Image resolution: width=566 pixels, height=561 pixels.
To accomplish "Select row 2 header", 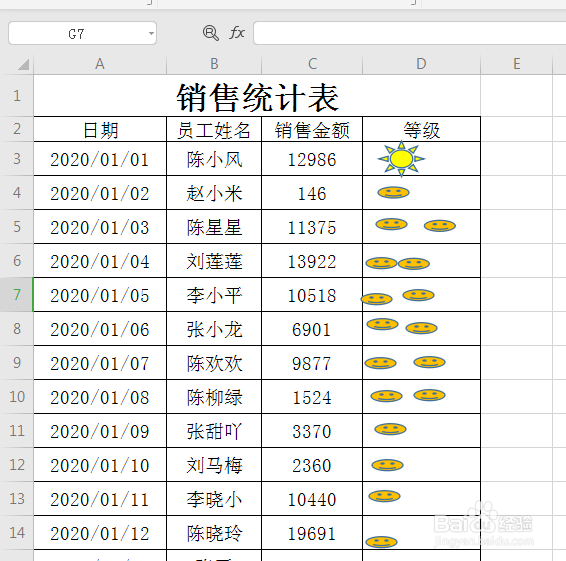I will point(17,129).
